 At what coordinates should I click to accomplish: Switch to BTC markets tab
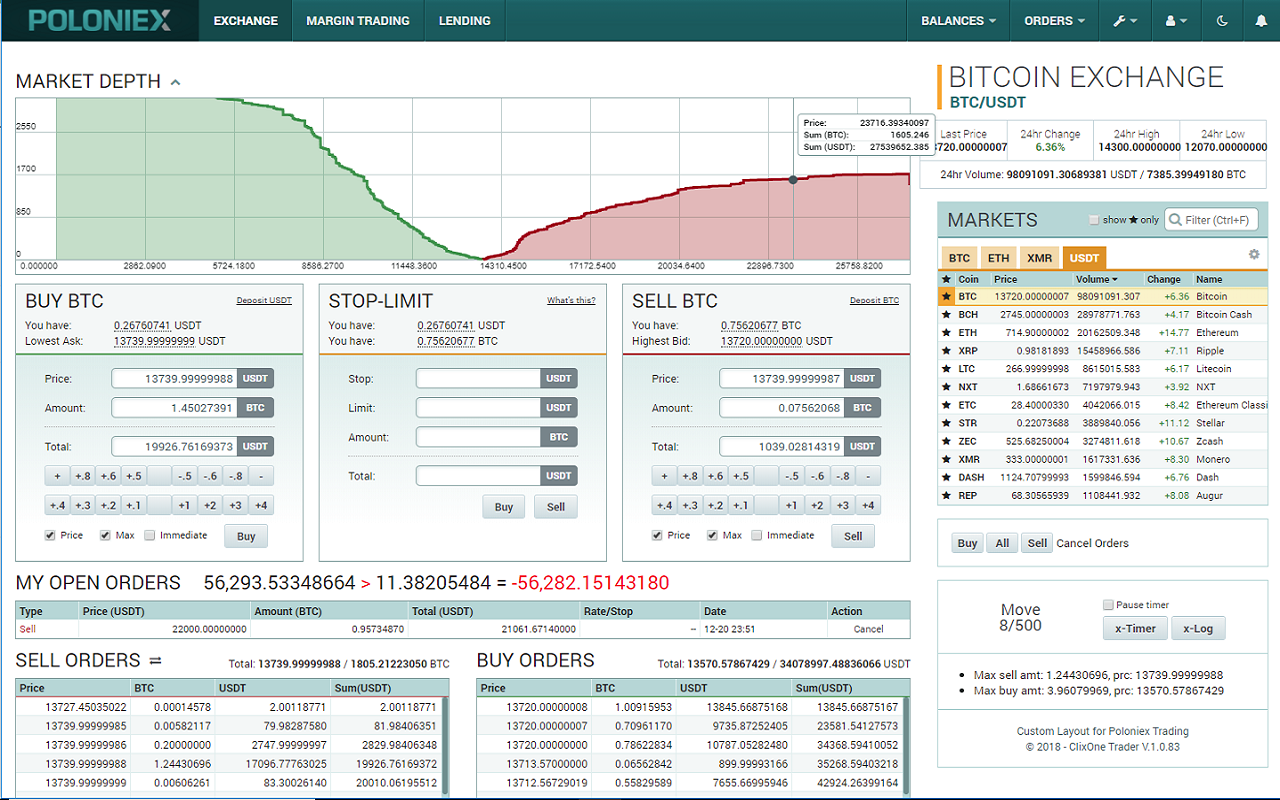(x=959, y=258)
